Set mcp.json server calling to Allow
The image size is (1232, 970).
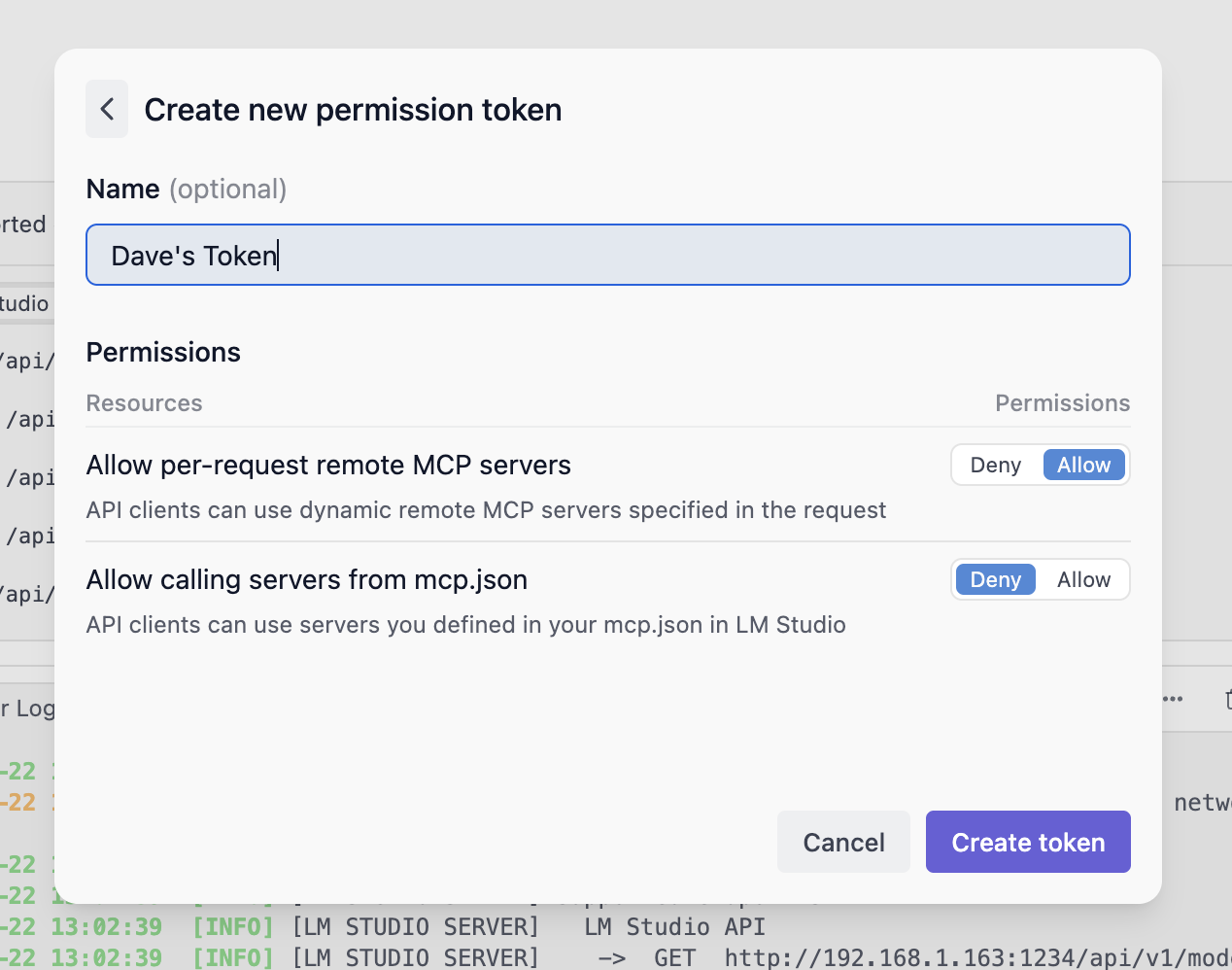(x=1083, y=580)
